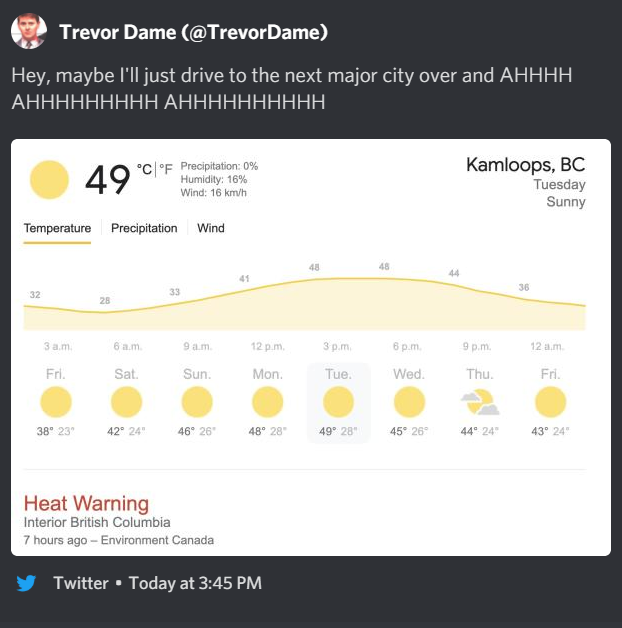Select the highlighted Tue. forecast day

(338, 403)
